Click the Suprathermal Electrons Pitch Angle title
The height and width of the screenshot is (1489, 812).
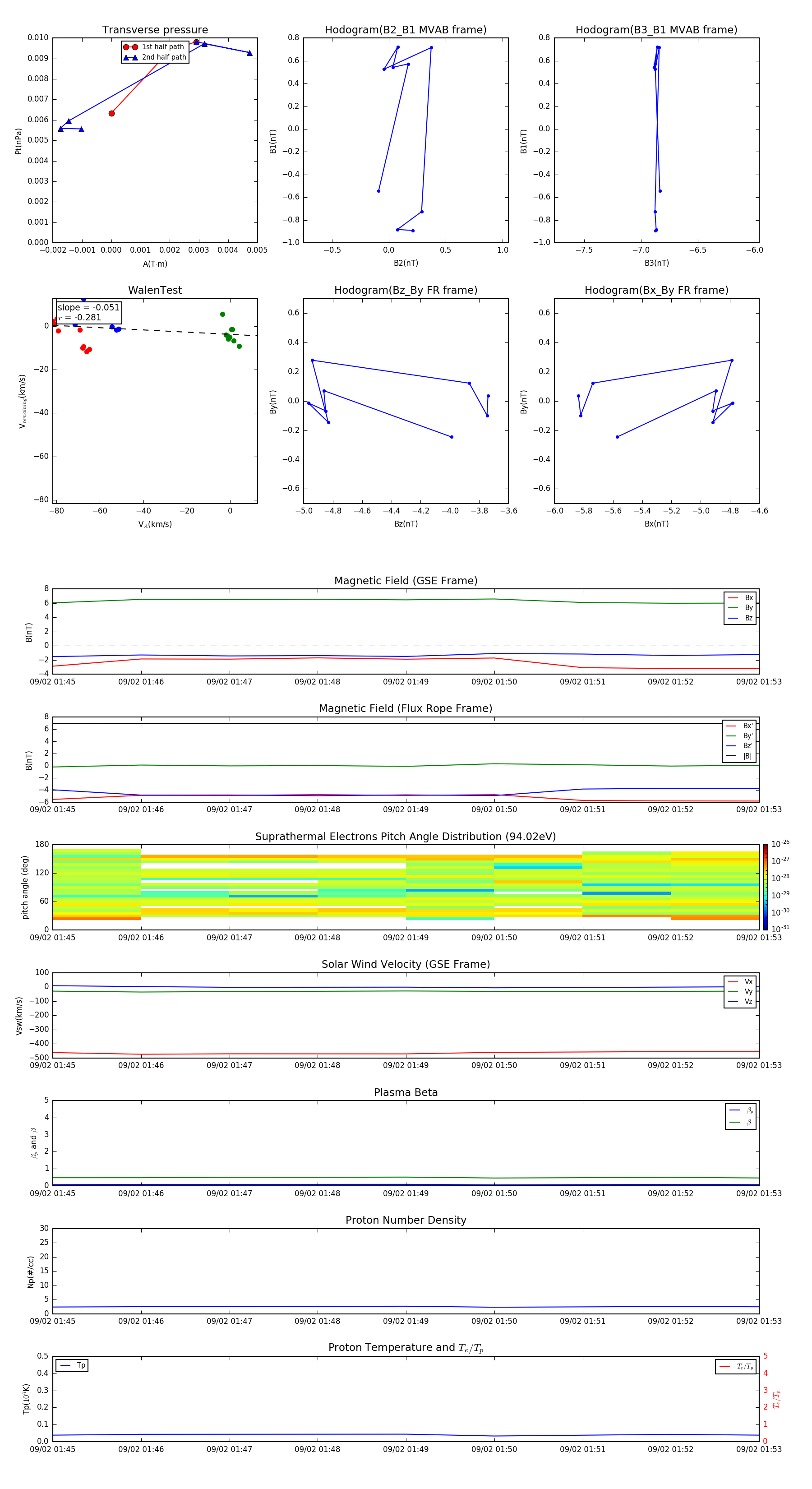click(406, 837)
